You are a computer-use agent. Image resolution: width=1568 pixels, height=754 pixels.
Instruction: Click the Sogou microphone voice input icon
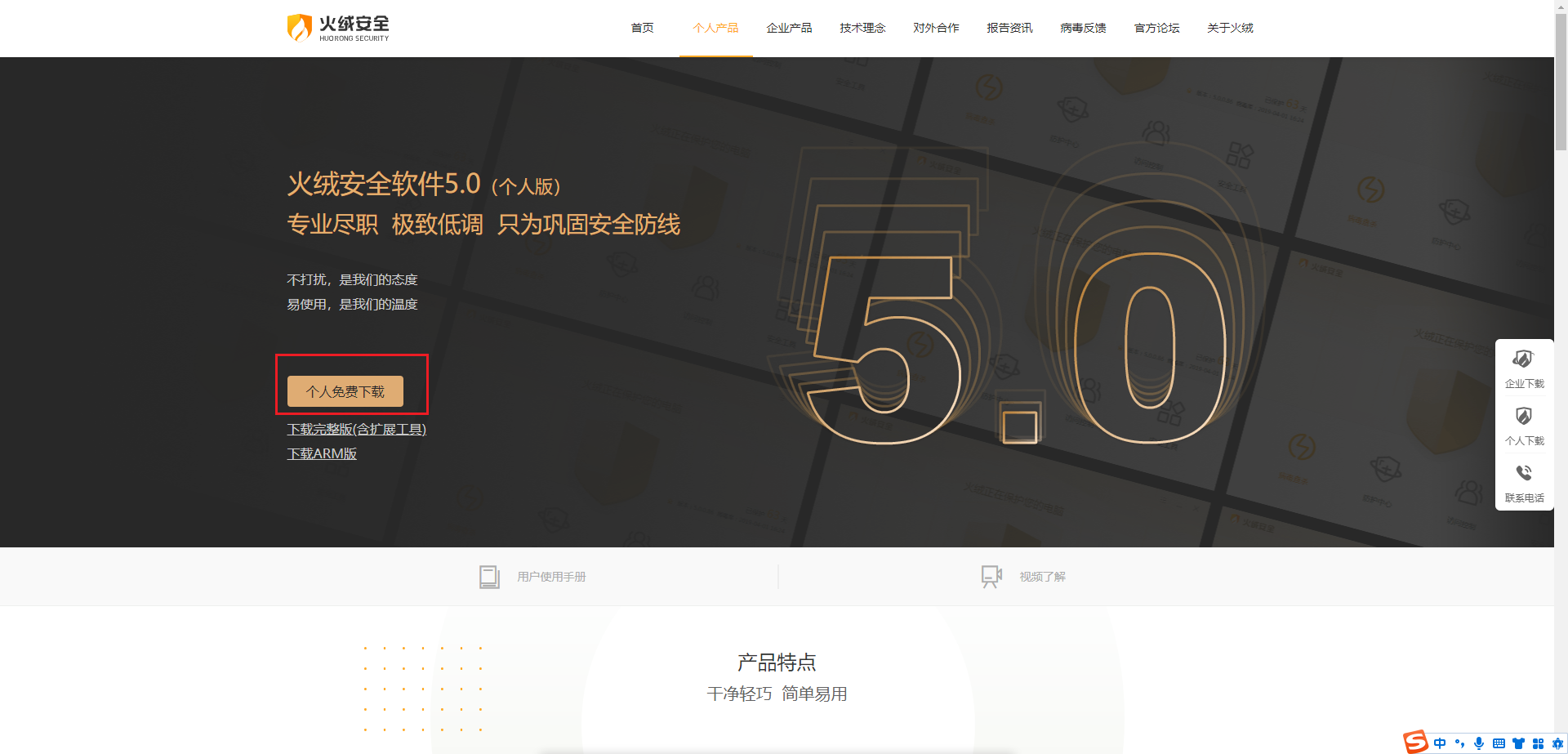(x=1478, y=743)
